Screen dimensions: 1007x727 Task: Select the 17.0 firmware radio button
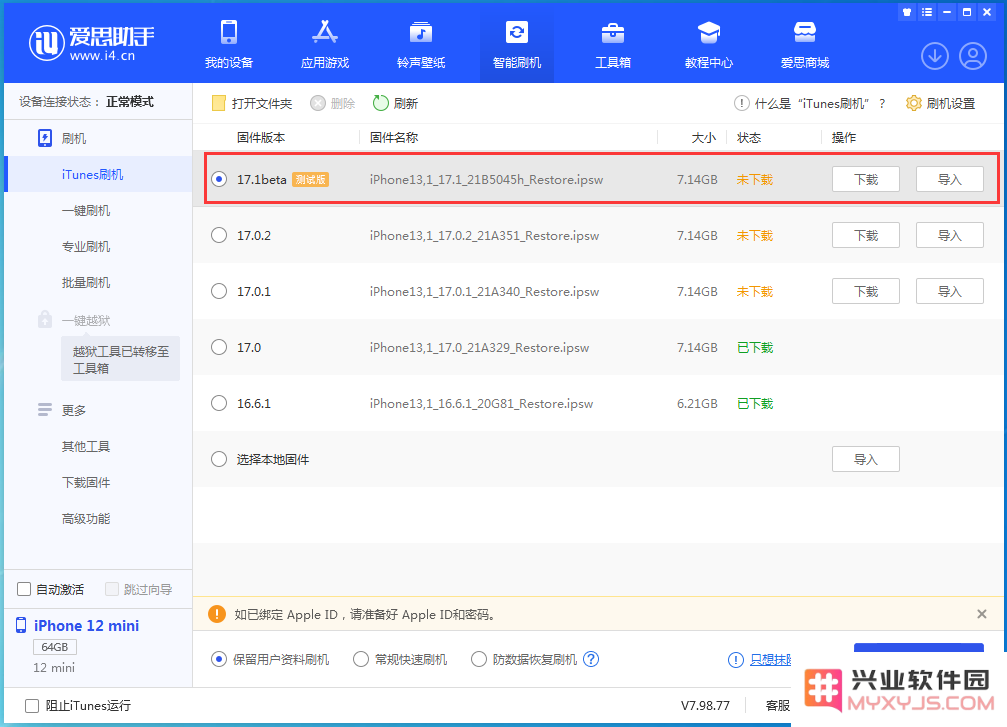(x=219, y=347)
